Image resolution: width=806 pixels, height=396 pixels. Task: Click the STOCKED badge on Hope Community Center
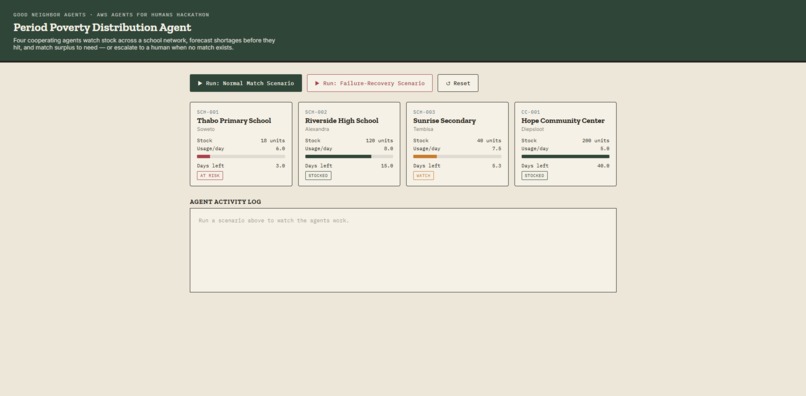point(535,176)
